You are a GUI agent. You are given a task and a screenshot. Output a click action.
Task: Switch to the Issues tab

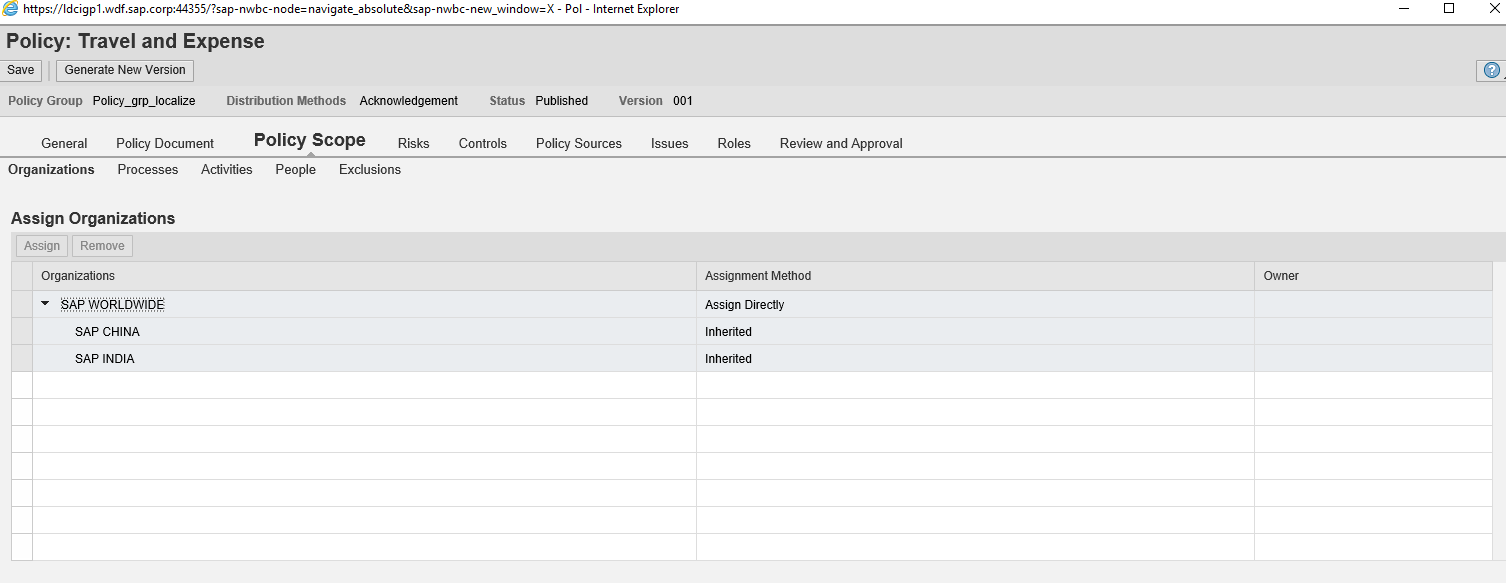coord(669,143)
